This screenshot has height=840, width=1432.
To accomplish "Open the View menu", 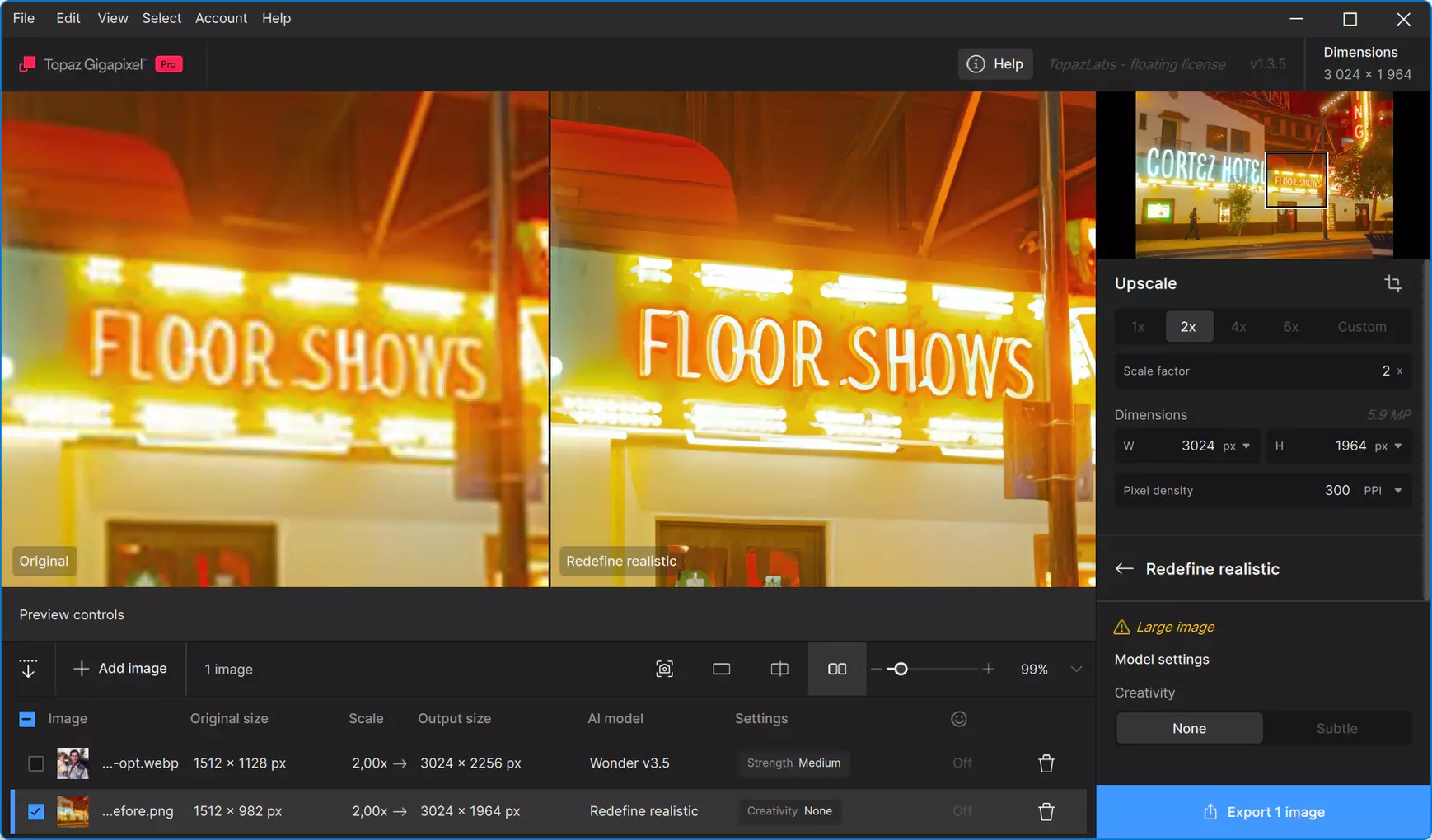I will pos(112,18).
